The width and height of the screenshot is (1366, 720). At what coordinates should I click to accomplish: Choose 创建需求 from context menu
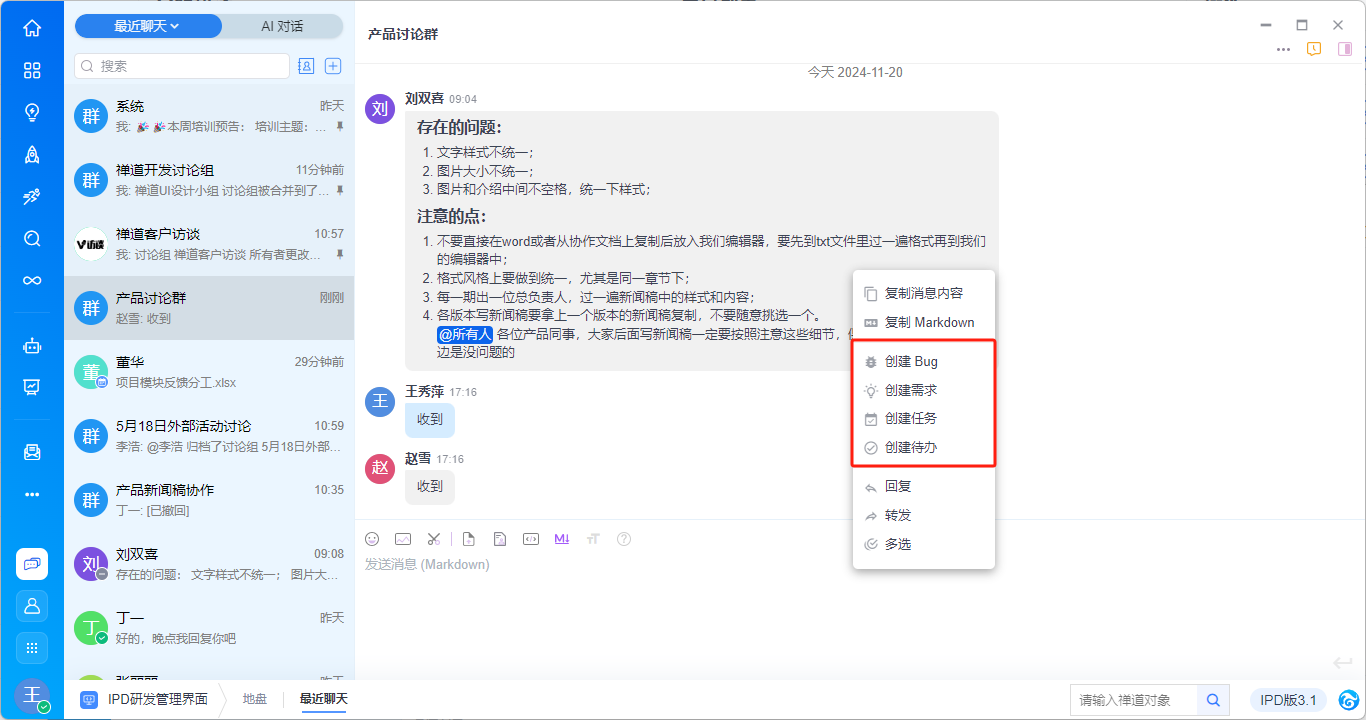coord(924,391)
